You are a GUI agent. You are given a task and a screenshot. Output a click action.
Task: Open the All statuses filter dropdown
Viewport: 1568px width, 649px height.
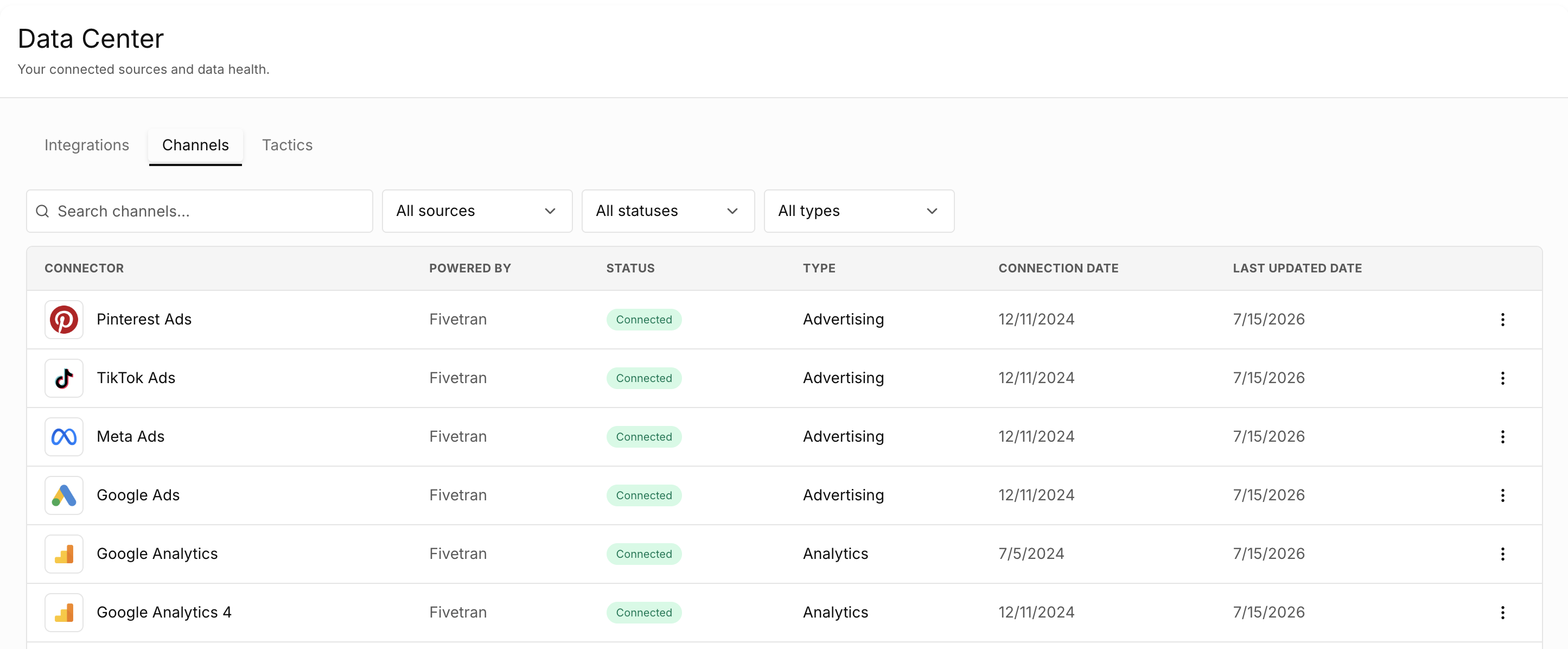(x=668, y=211)
